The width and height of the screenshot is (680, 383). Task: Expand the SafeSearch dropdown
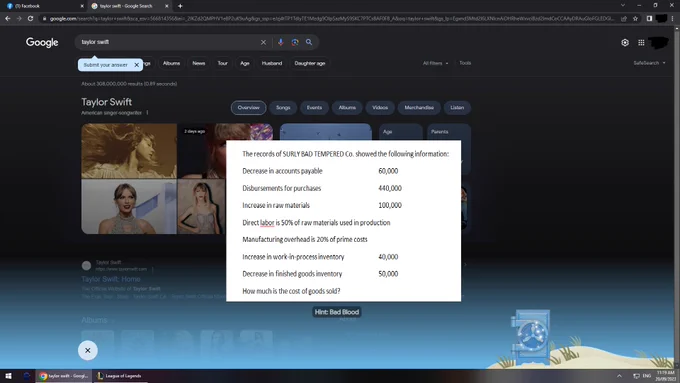pos(649,63)
